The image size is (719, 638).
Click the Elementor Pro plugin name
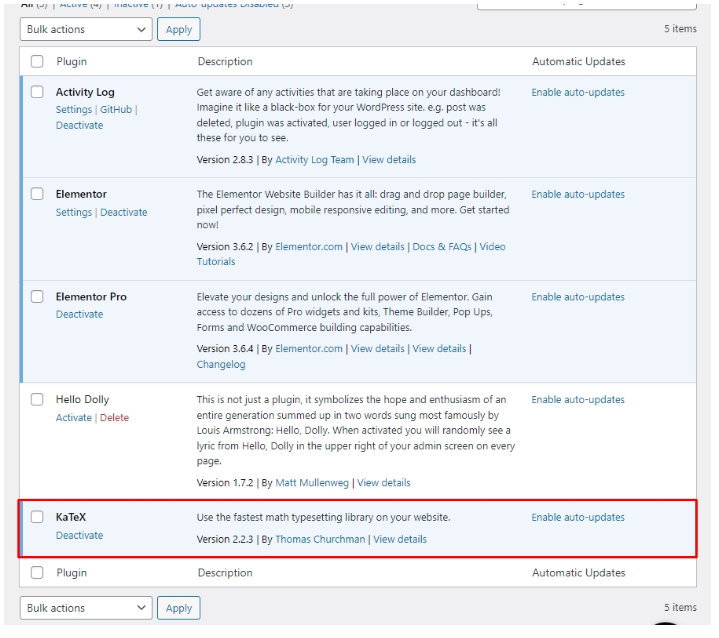click(91, 297)
